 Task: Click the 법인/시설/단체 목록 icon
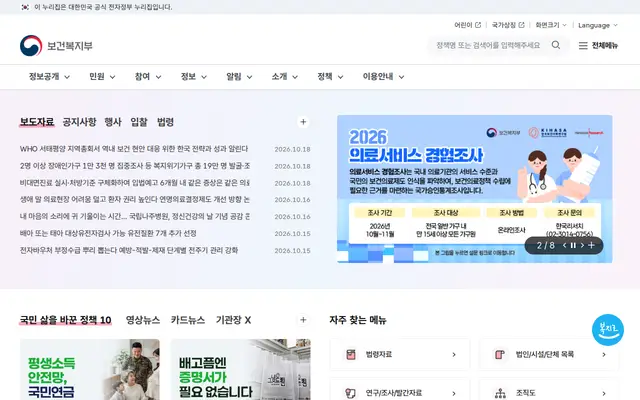pyautogui.click(x=500, y=354)
